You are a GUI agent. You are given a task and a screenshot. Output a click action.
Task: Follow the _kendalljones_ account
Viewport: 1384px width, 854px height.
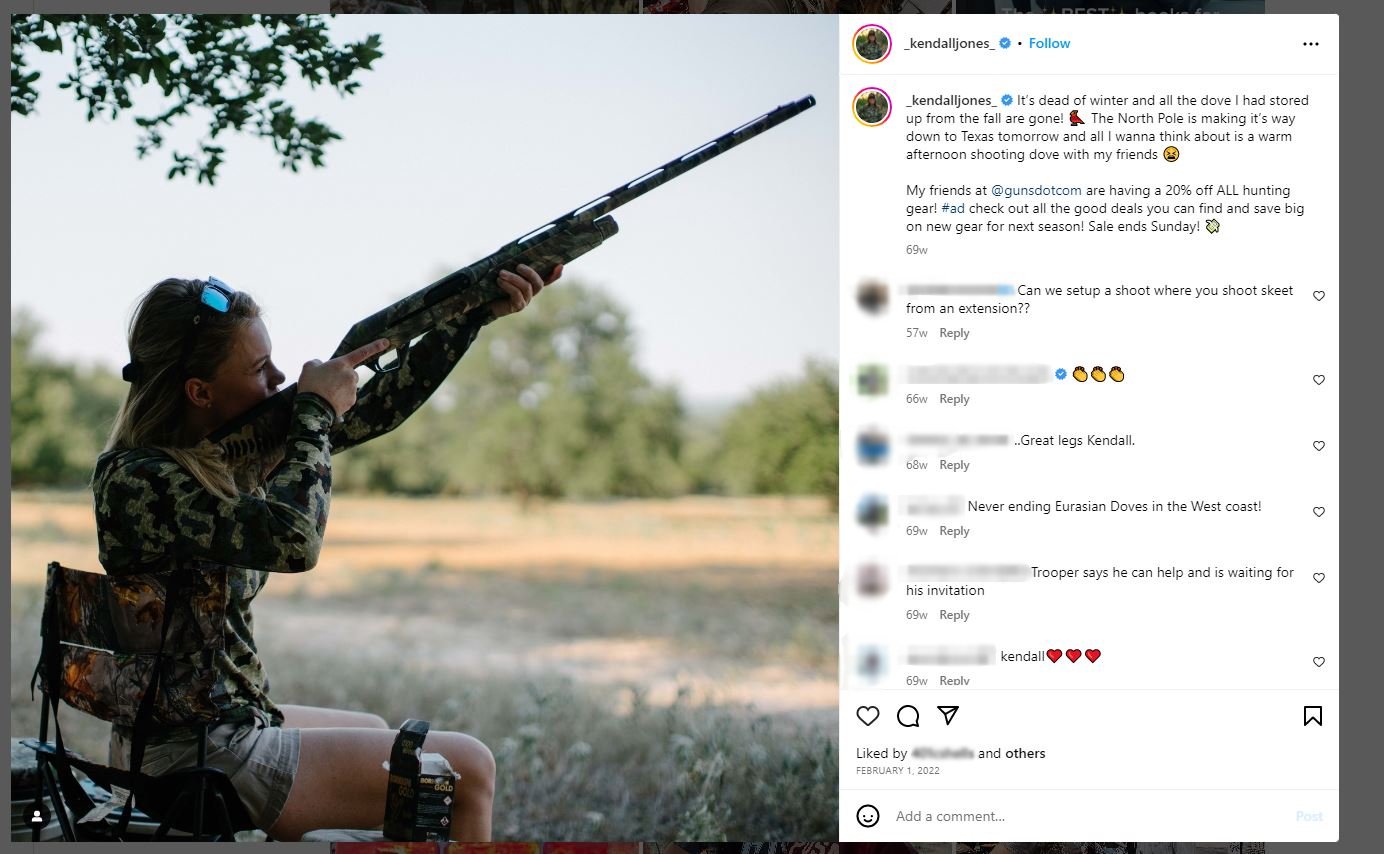(1049, 44)
